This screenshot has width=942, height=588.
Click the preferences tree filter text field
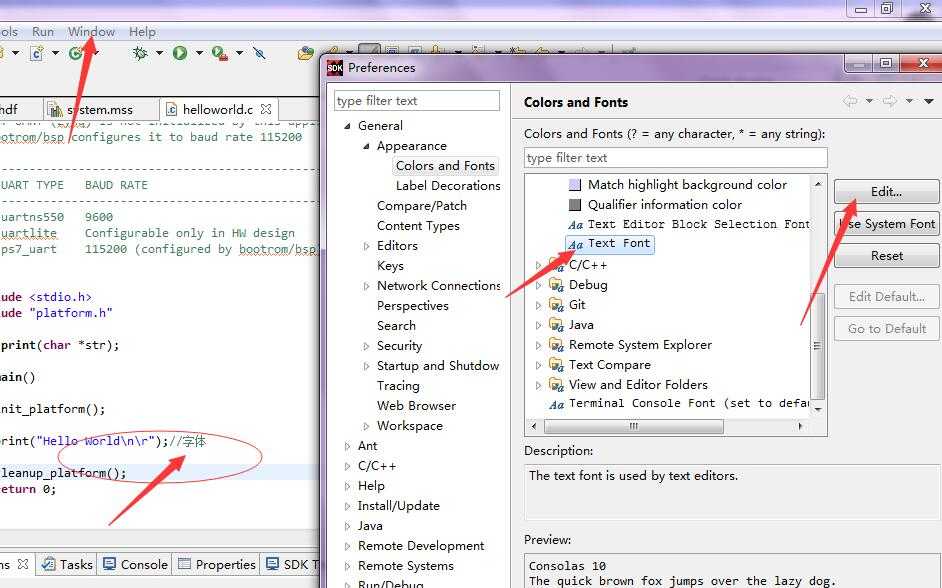click(x=416, y=101)
